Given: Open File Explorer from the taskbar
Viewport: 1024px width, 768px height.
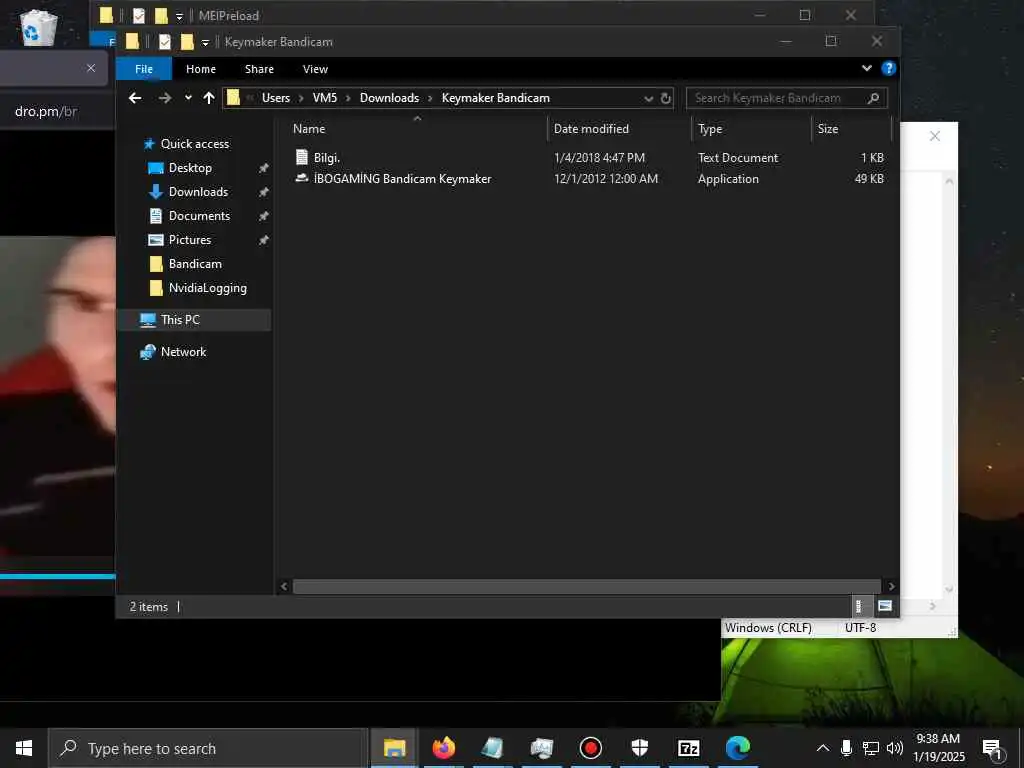Looking at the screenshot, I should coord(394,748).
